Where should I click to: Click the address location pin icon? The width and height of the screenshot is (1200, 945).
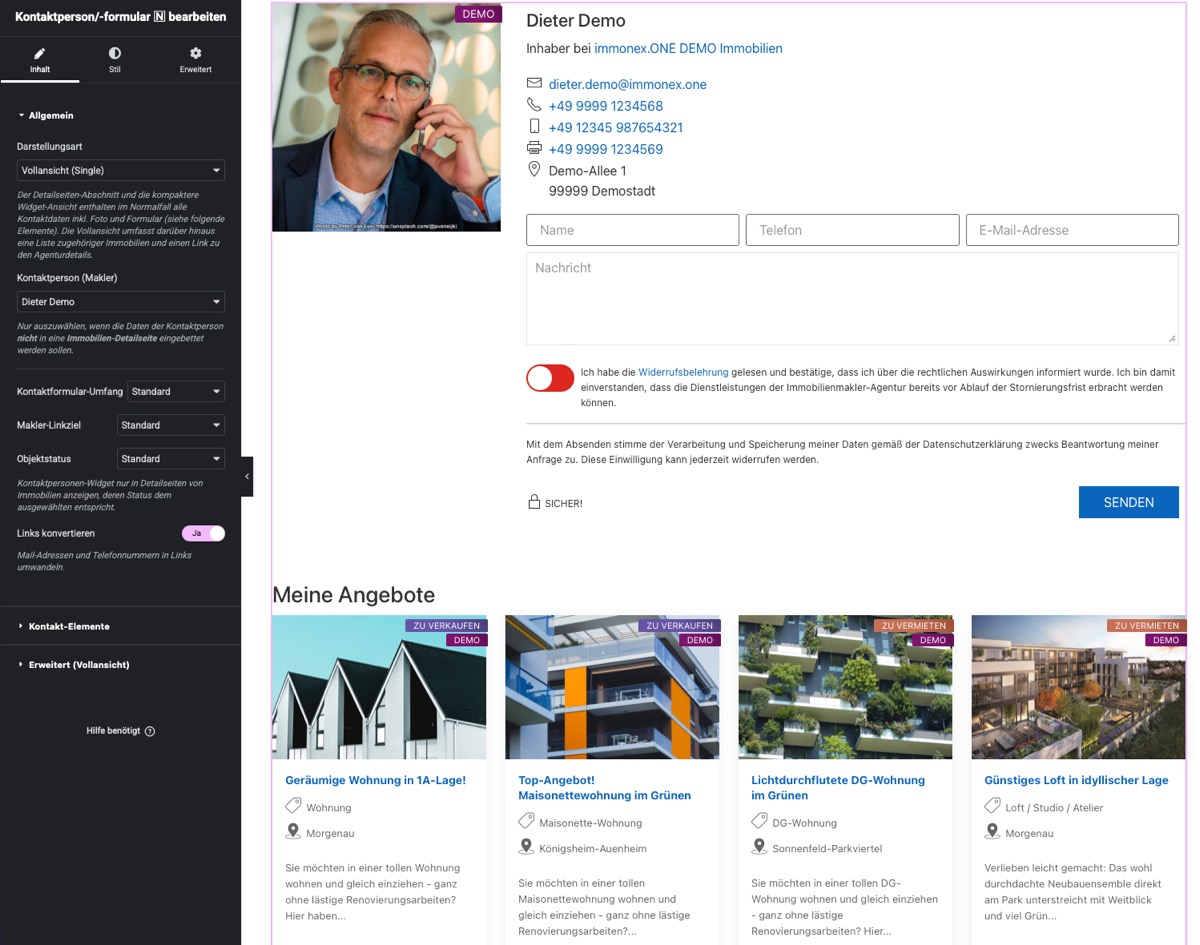click(x=534, y=169)
